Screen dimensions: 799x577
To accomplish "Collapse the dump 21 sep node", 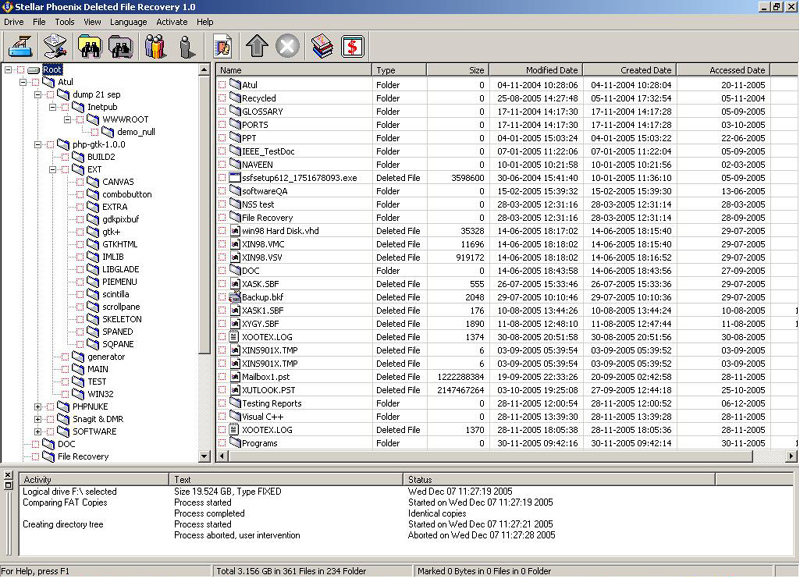I will [37, 95].
